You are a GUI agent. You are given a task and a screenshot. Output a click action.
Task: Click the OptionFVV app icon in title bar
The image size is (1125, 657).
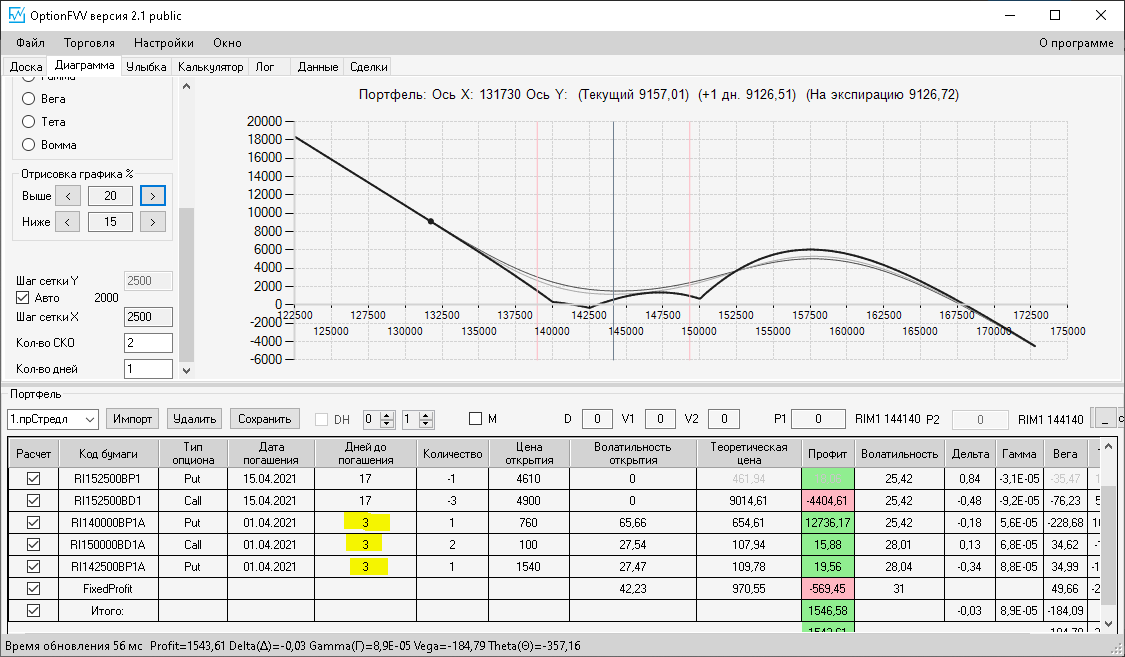click(x=16, y=15)
